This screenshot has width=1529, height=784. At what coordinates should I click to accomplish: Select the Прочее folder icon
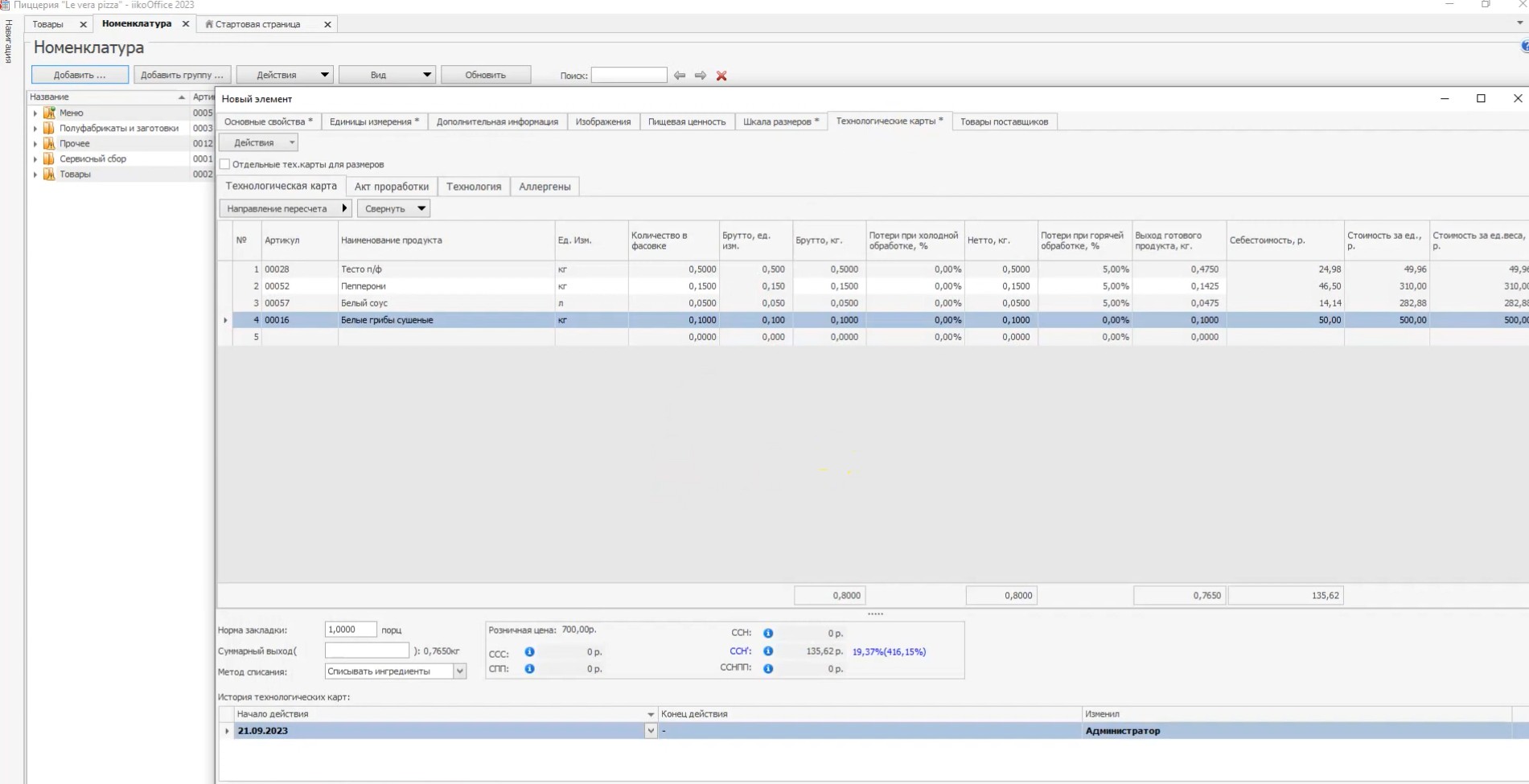pyautogui.click(x=49, y=143)
